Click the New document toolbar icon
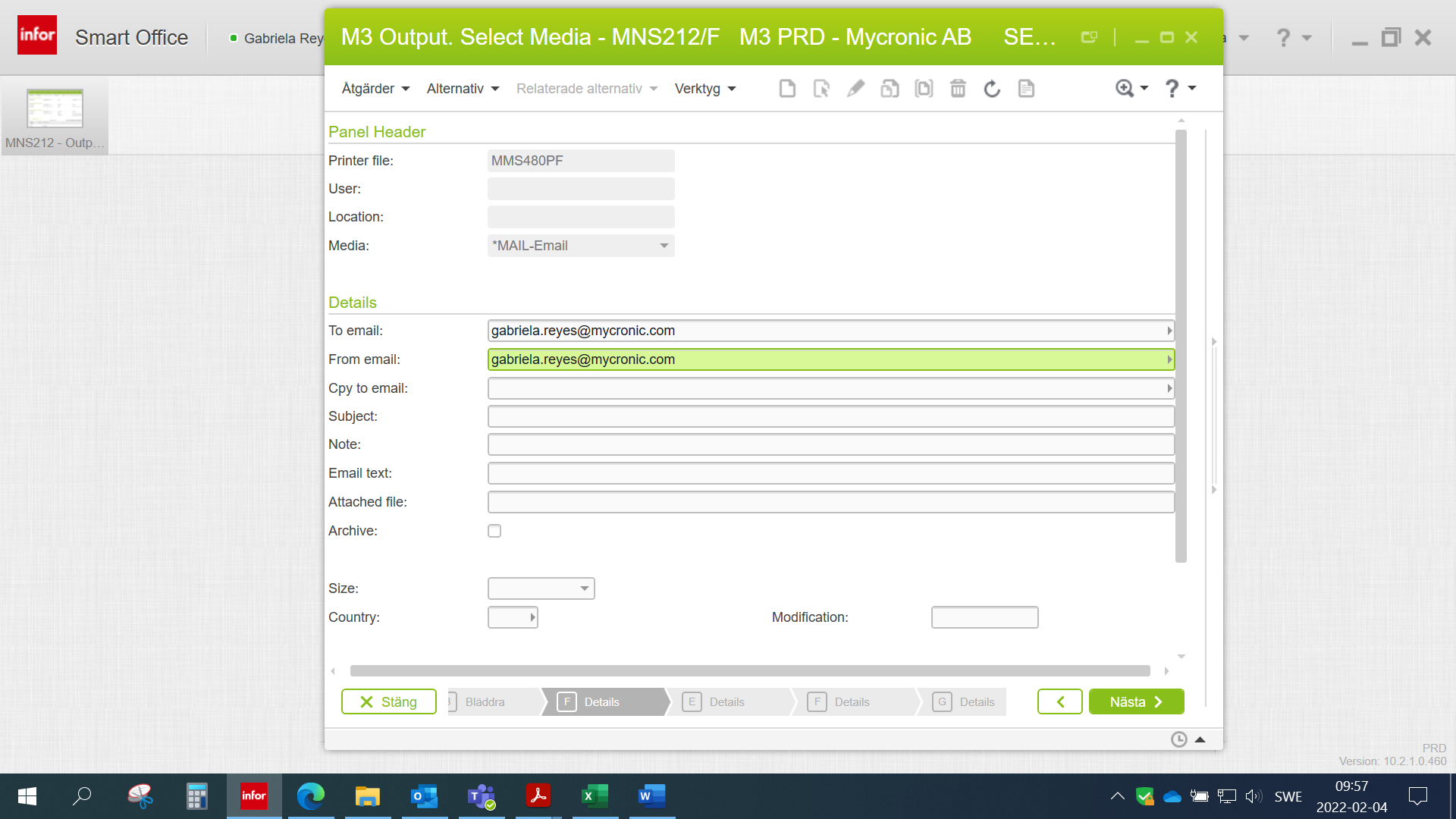 (787, 89)
